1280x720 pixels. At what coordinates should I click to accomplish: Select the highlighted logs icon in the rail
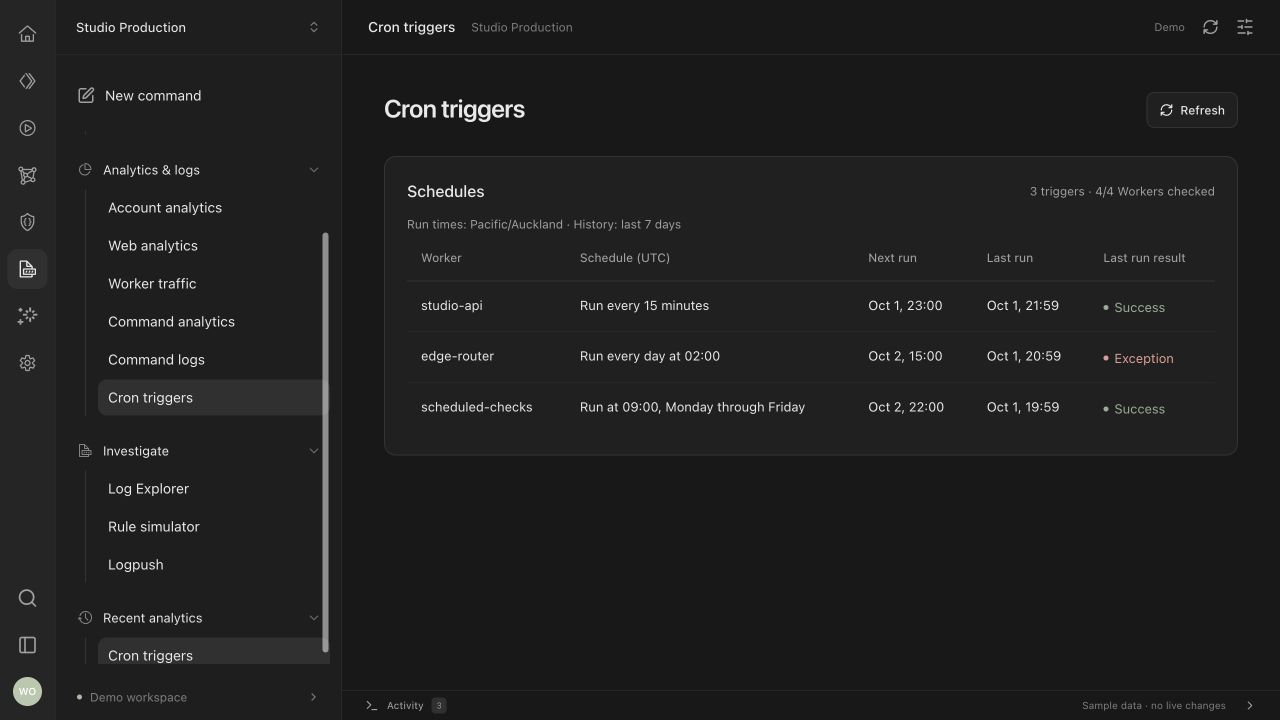tap(27, 269)
